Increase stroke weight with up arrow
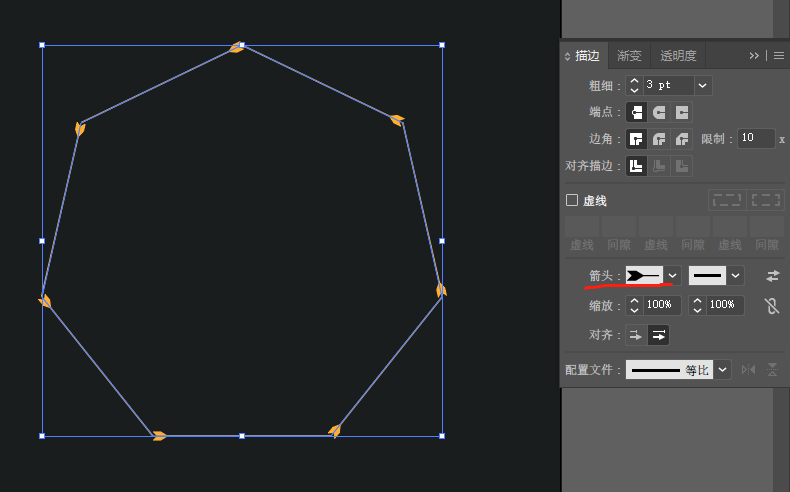This screenshot has height=492, width=790. [x=634, y=81]
